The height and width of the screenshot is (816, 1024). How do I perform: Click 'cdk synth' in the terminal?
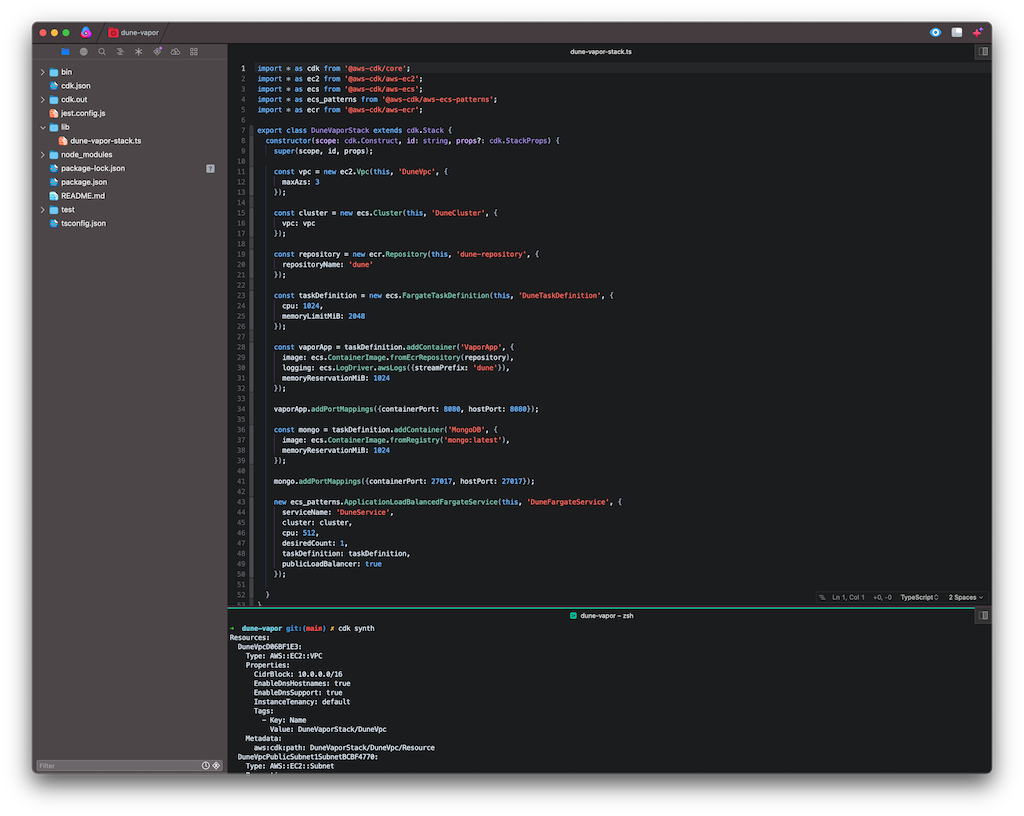tap(356, 629)
